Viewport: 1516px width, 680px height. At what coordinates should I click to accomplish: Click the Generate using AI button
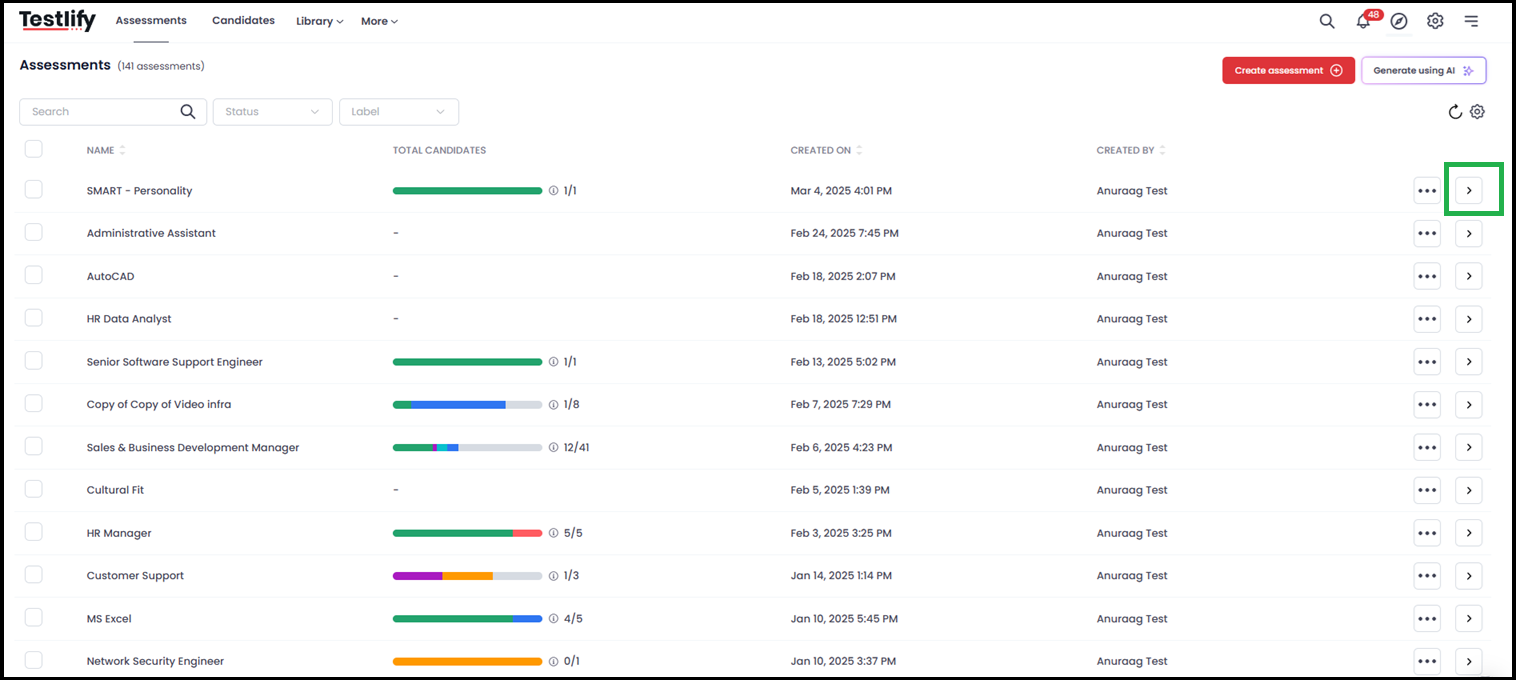coord(1424,70)
